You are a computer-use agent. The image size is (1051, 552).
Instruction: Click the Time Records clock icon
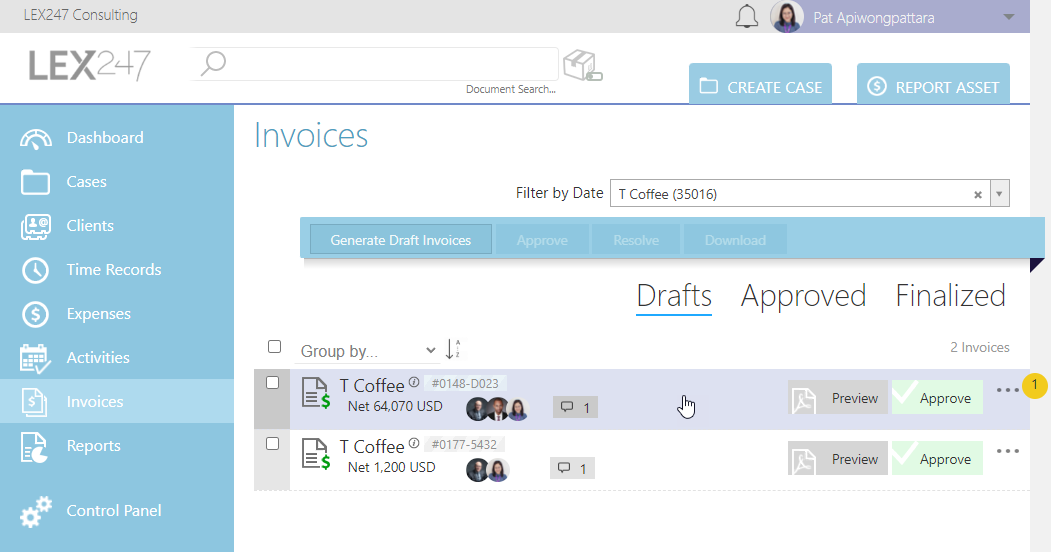35,271
